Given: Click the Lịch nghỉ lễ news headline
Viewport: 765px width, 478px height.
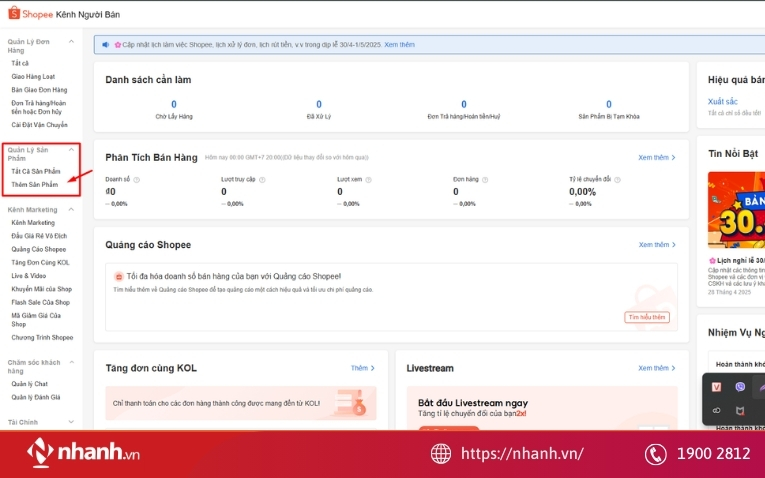Looking at the screenshot, I should click(x=737, y=260).
